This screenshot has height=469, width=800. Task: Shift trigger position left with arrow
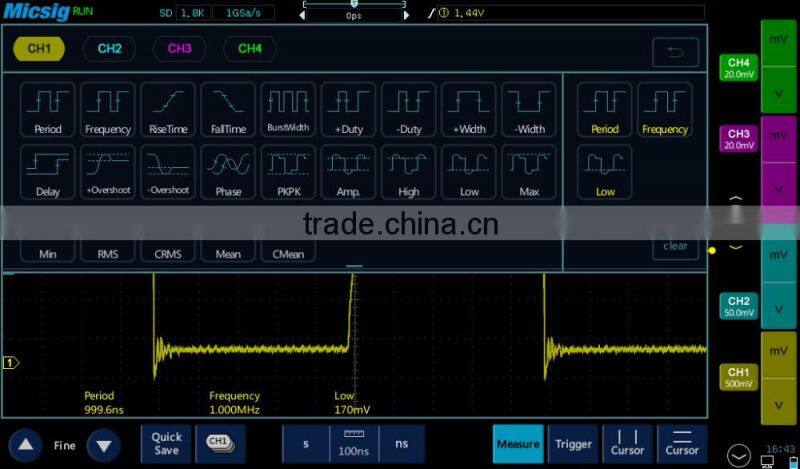pyautogui.click(x=302, y=16)
